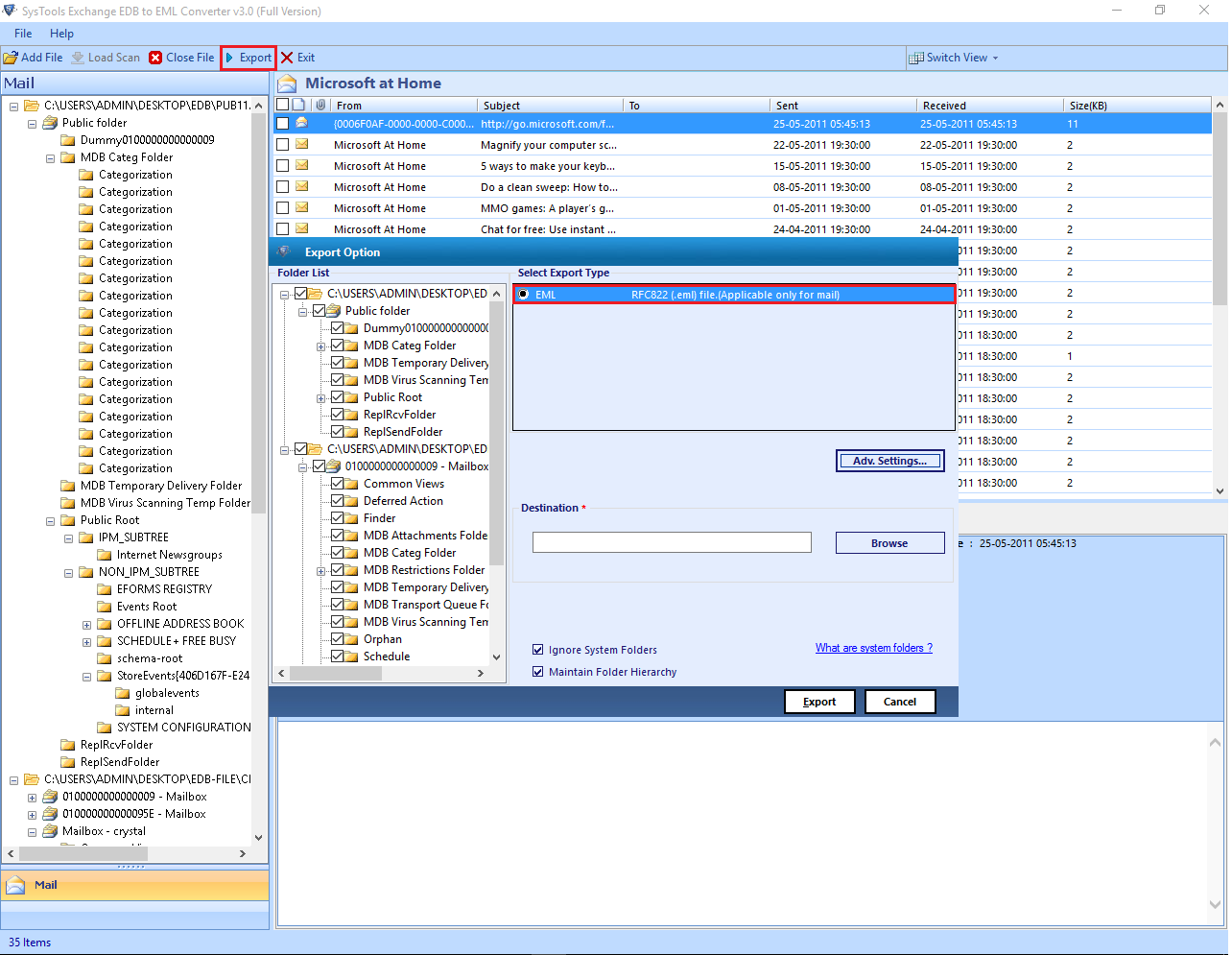Expand 010000000000095E - Mailbox node
1232x955 pixels.
tap(33, 815)
